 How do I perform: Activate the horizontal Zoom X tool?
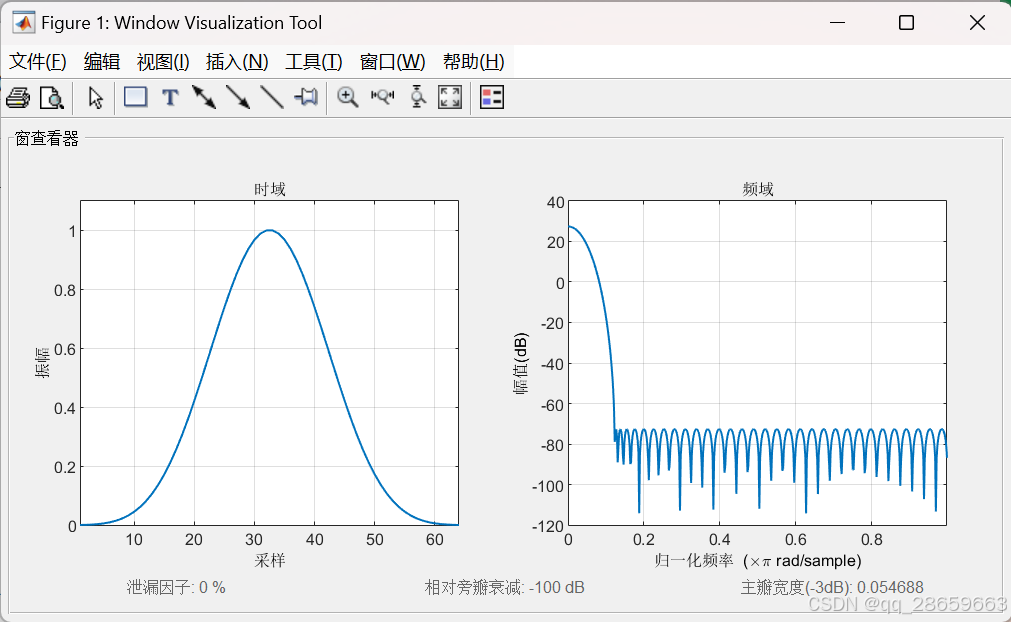[x=382, y=97]
